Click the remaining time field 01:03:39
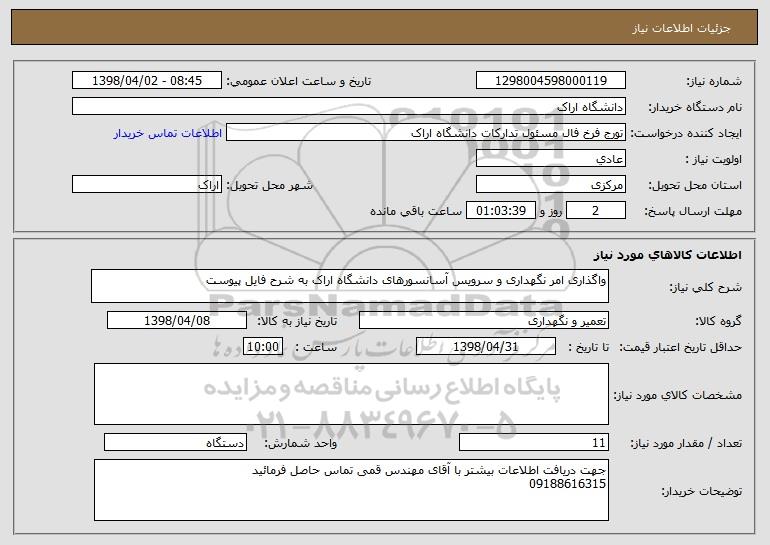 tap(500, 211)
